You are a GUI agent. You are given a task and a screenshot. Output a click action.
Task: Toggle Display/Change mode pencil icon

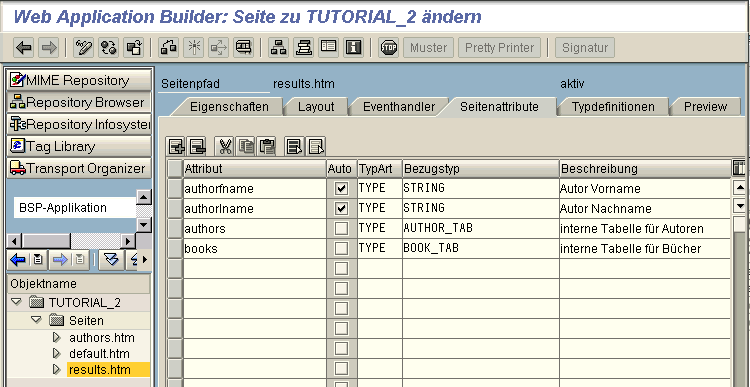[84, 47]
